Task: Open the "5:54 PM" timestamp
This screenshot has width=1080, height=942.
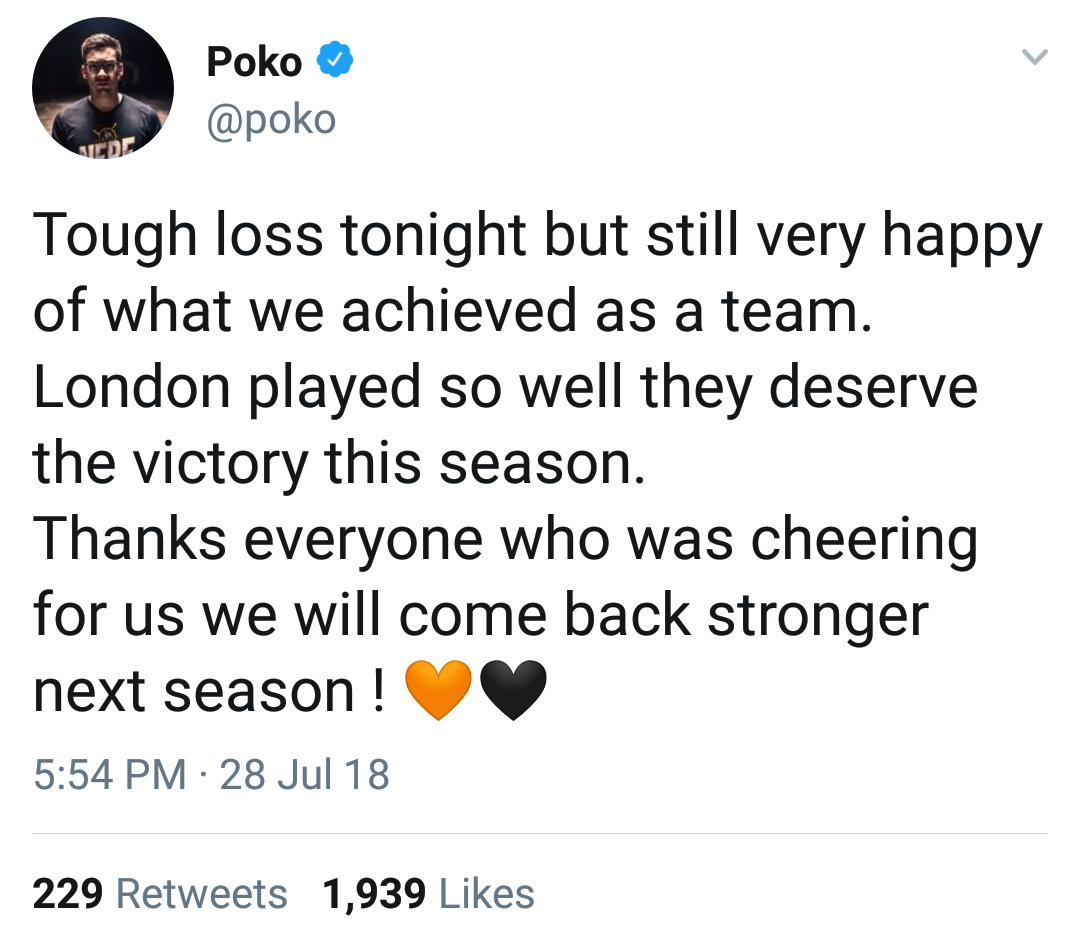Action: 109,774
